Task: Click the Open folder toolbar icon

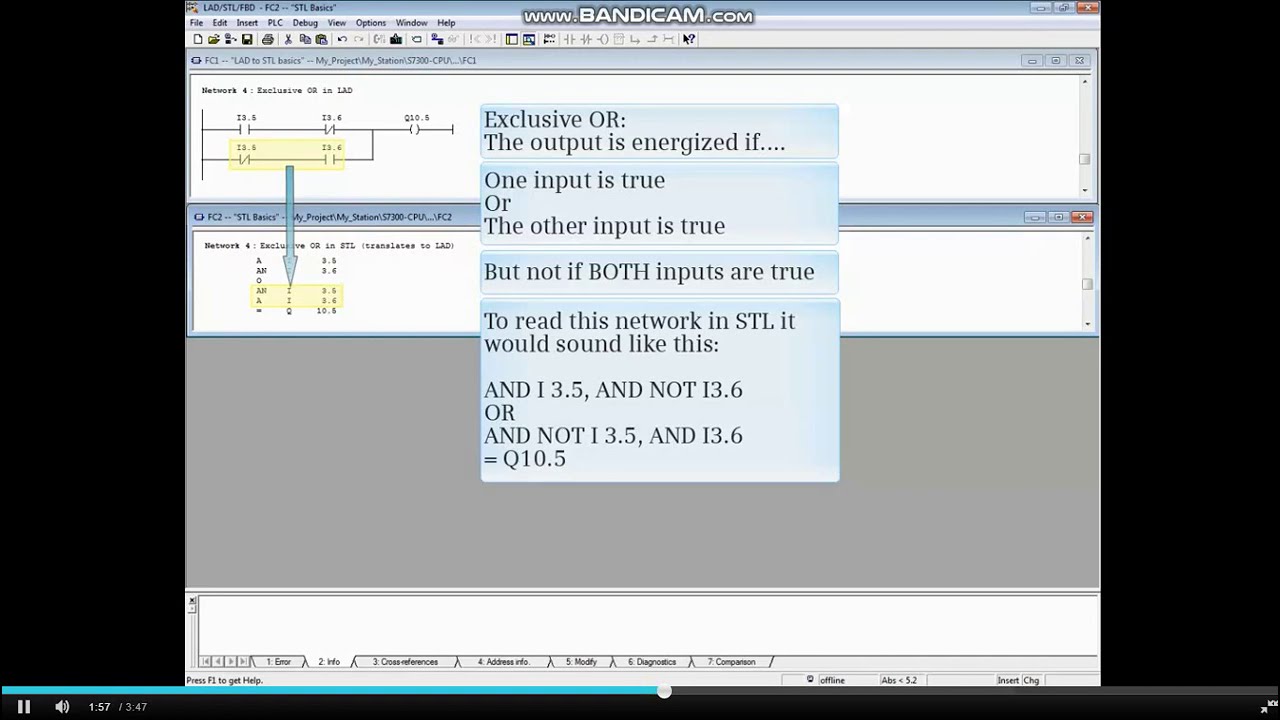Action: [213, 39]
